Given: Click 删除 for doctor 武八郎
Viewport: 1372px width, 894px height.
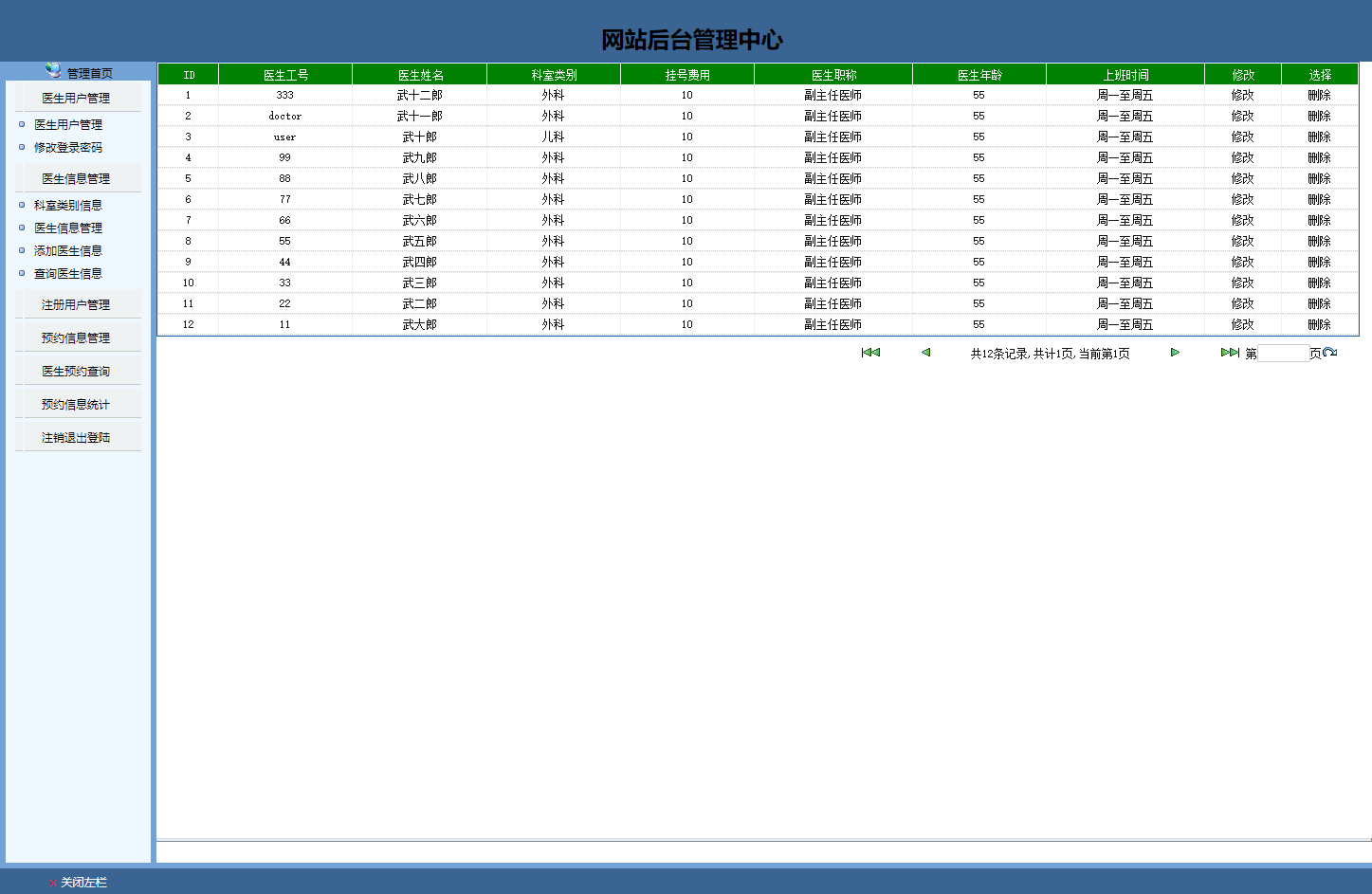Looking at the screenshot, I should 1320,178.
